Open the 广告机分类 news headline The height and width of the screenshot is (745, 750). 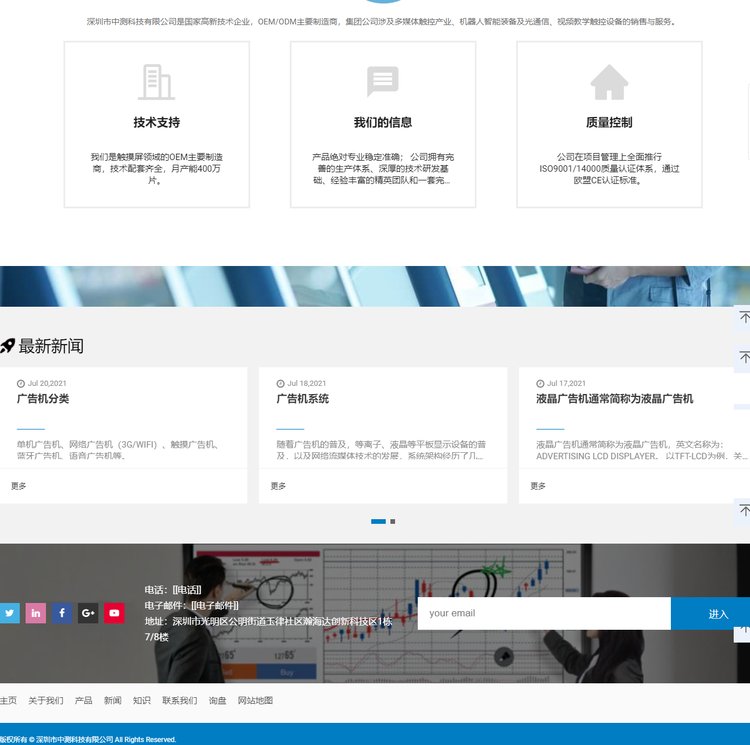click(43, 399)
